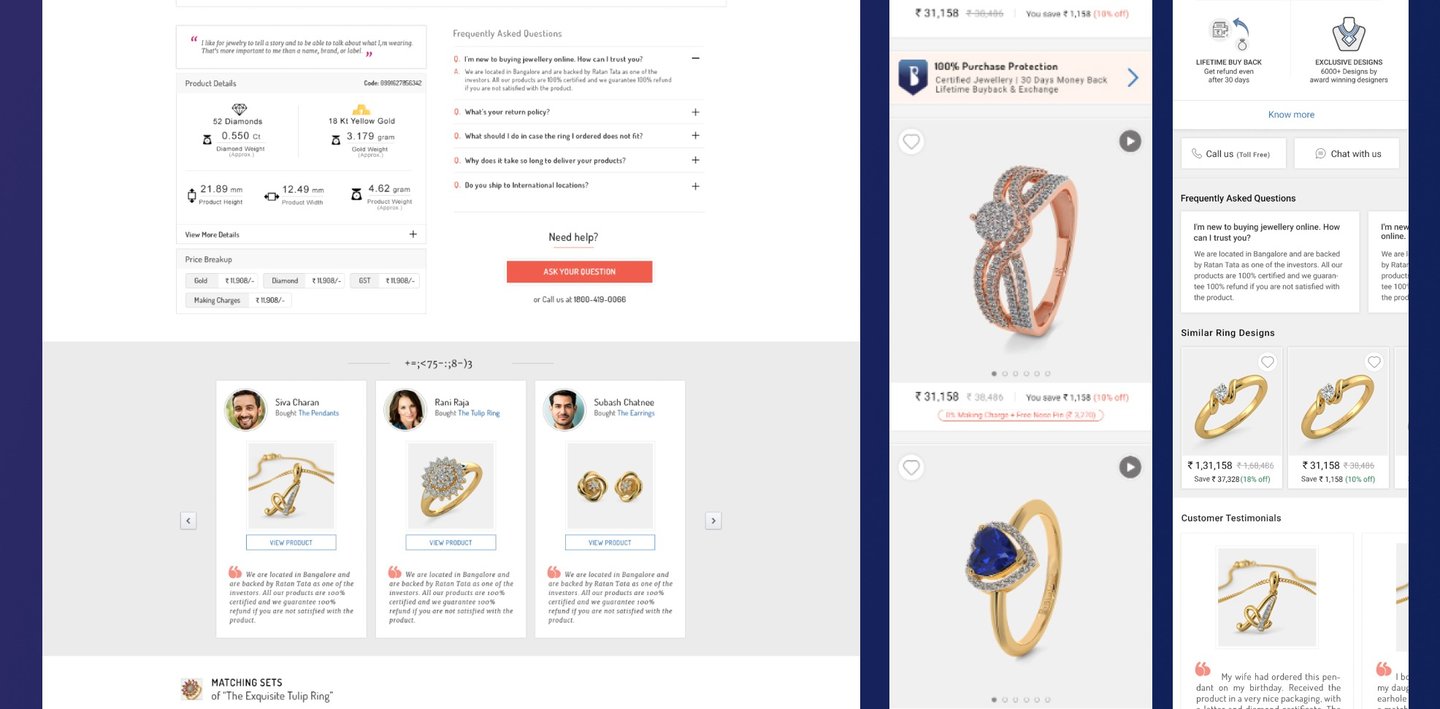The height and width of the screenshot is (709, 1440).
Task: Expand View More Details section
Action: click(413, 234)
